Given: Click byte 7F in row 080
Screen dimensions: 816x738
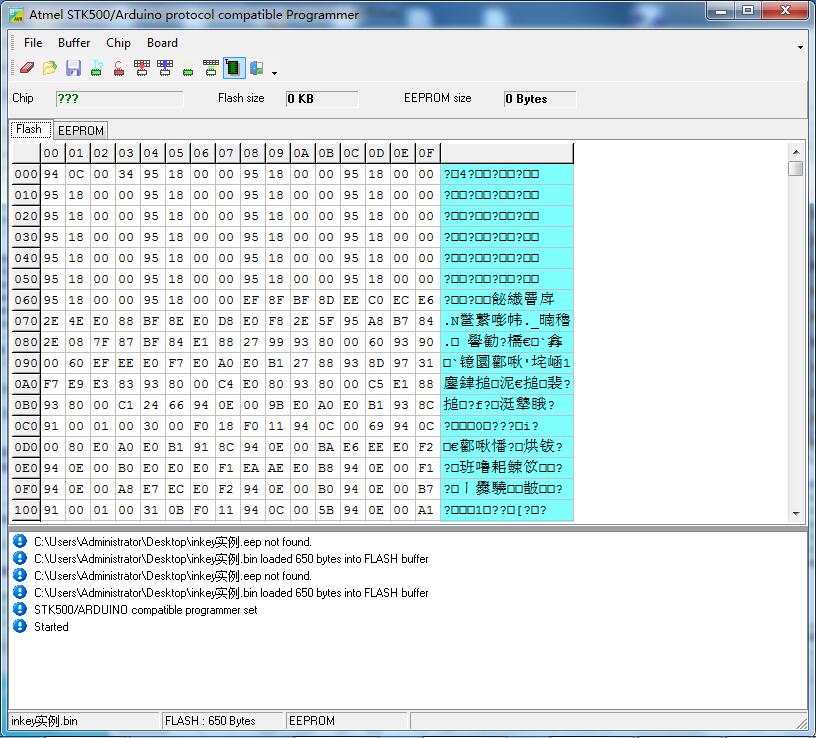Looking at the screenshot, I should tap(101, 342).
